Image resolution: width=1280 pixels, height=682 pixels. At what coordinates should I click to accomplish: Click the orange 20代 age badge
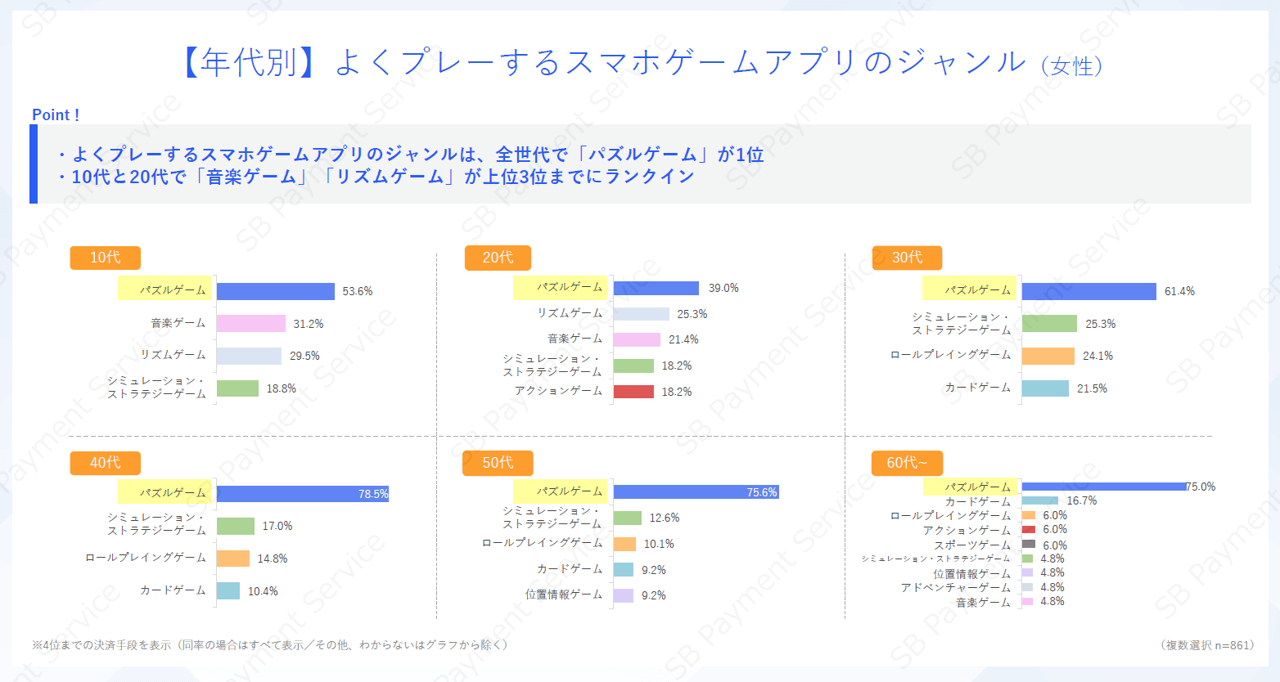497,258
